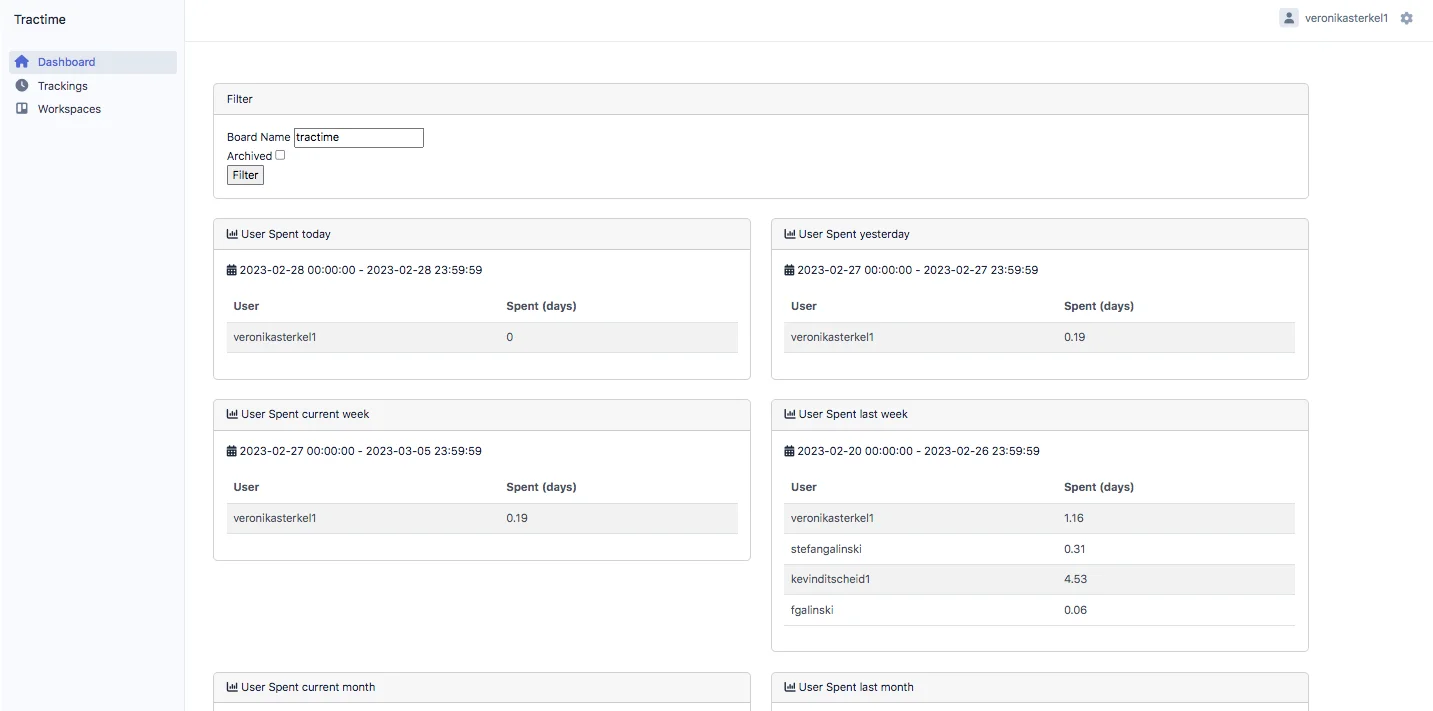Image resolution: width=1433 pixels, height=711 pixels.
Task: Open Workspaces from the sidebar
Action: [69, 108]
